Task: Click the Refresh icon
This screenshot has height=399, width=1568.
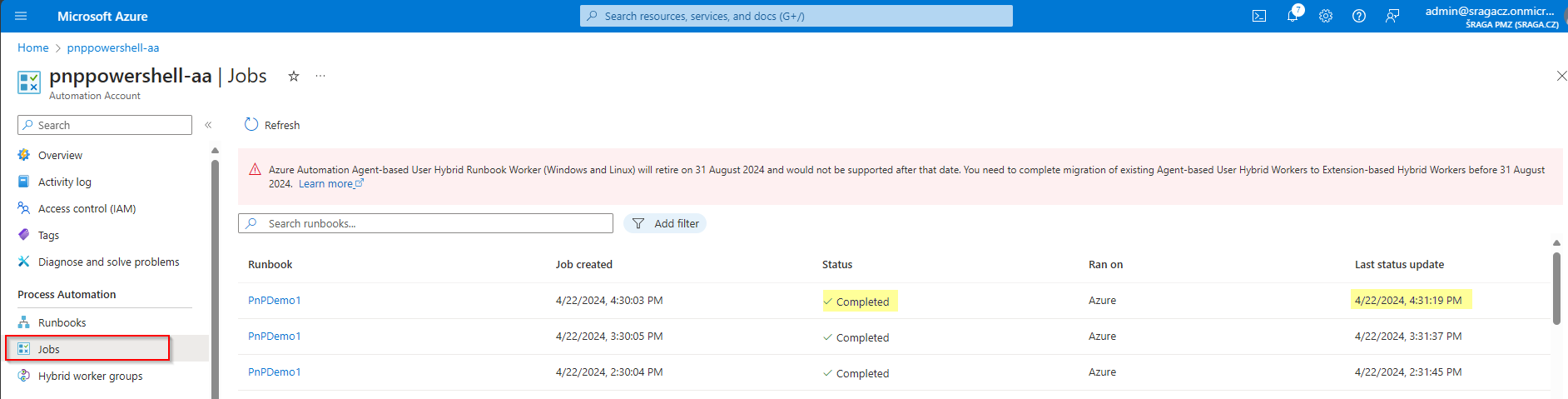Action: click(251, 125)
